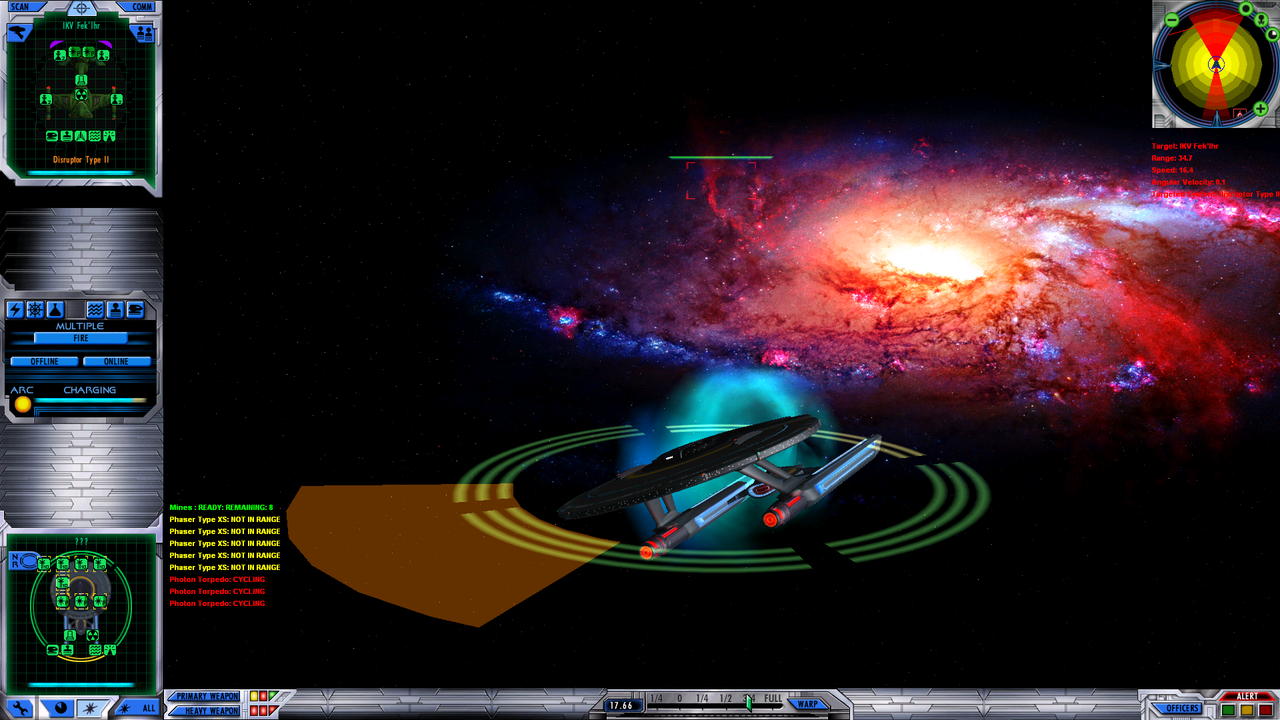Zoom in the tactical radar with plus
The image size is (1280, 720).
1260,108
